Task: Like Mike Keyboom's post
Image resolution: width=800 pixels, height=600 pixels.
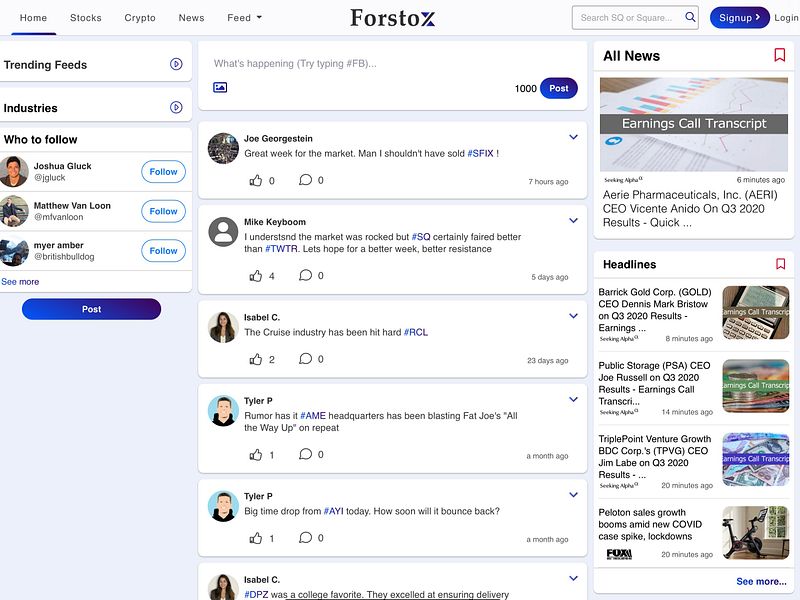Action: tap(256, 276)
